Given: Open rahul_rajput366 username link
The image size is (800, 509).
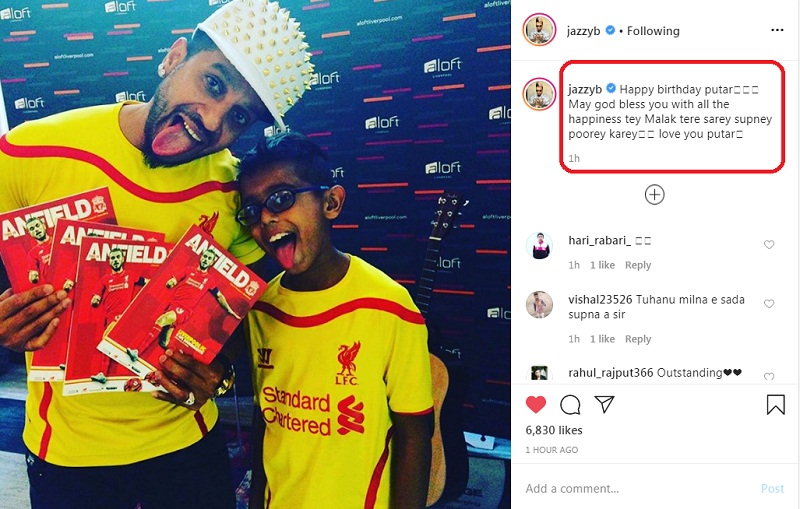Looking at the screenshot, I should click(x=611, y=373).
